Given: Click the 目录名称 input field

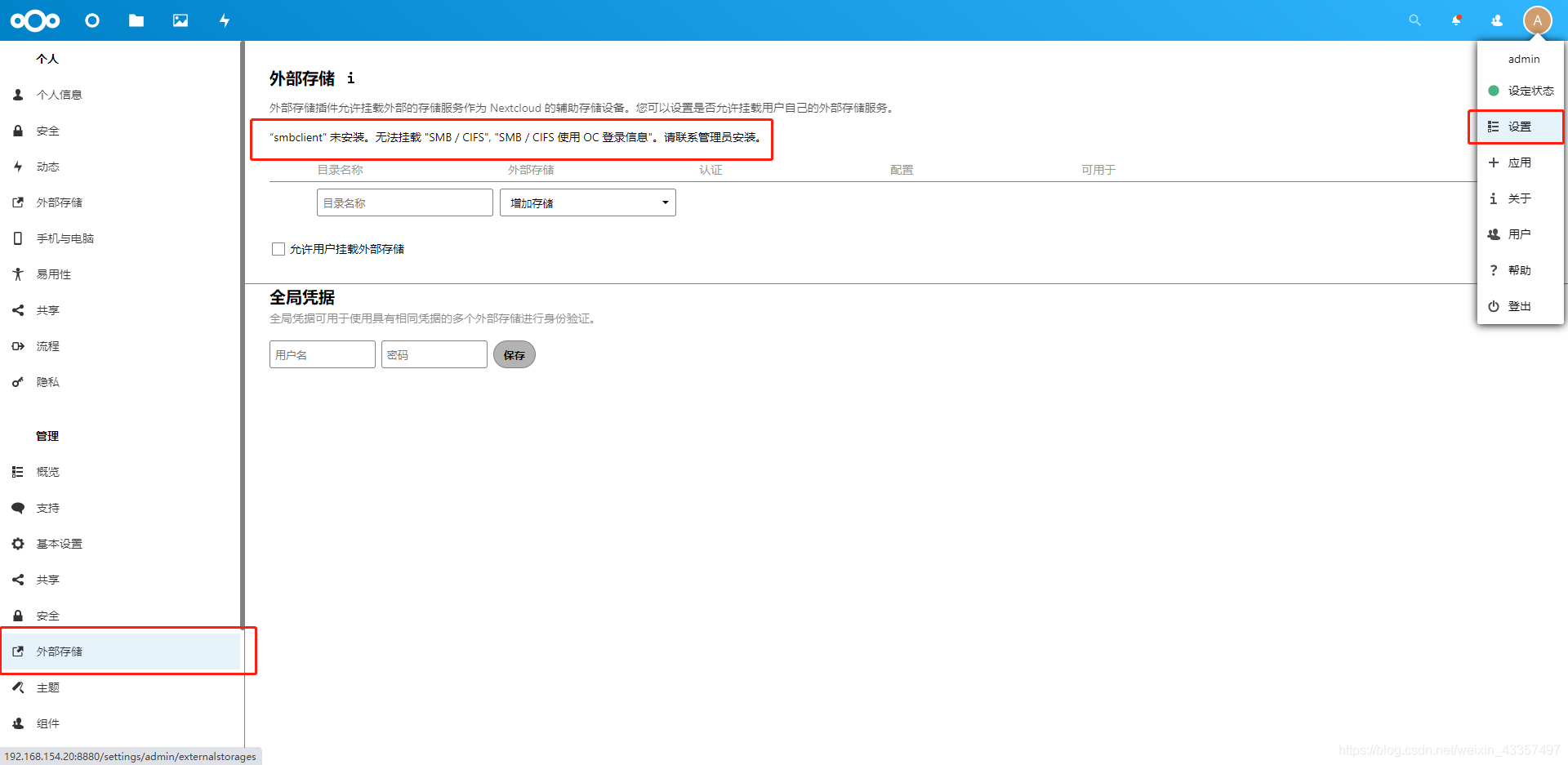Looking at the screenshot, I should pyautogui.click(x=405, y=202).
